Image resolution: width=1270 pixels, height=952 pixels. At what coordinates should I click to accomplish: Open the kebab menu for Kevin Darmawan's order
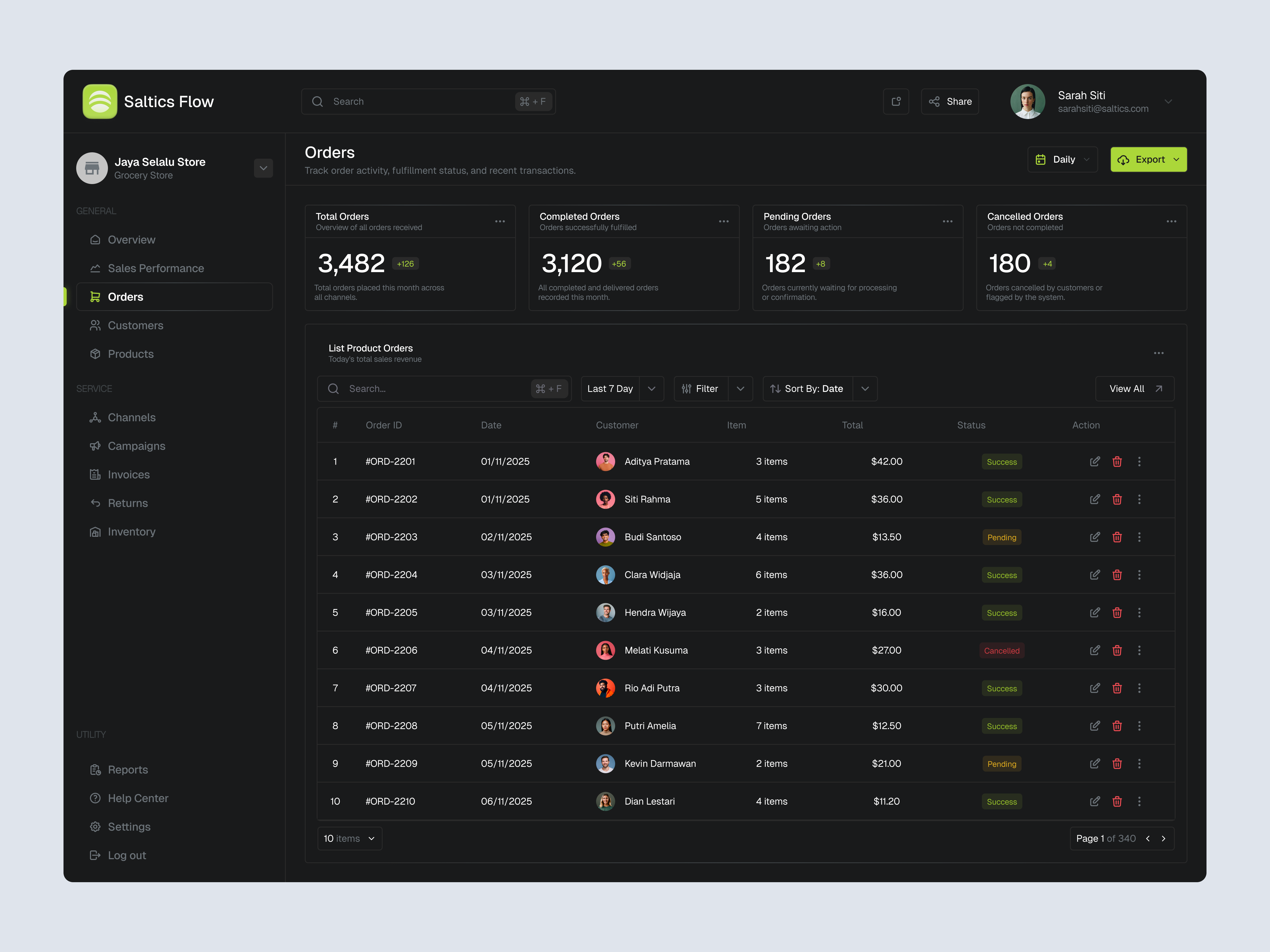[1139, 764]
